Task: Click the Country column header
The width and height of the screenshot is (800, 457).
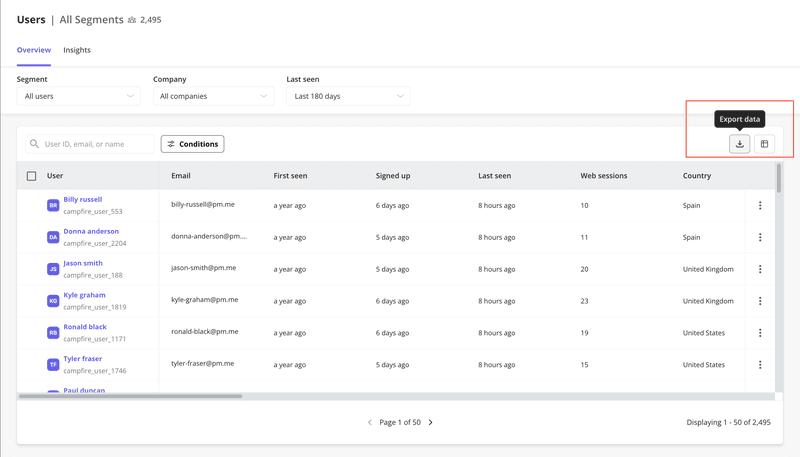Action: (696, 175)
